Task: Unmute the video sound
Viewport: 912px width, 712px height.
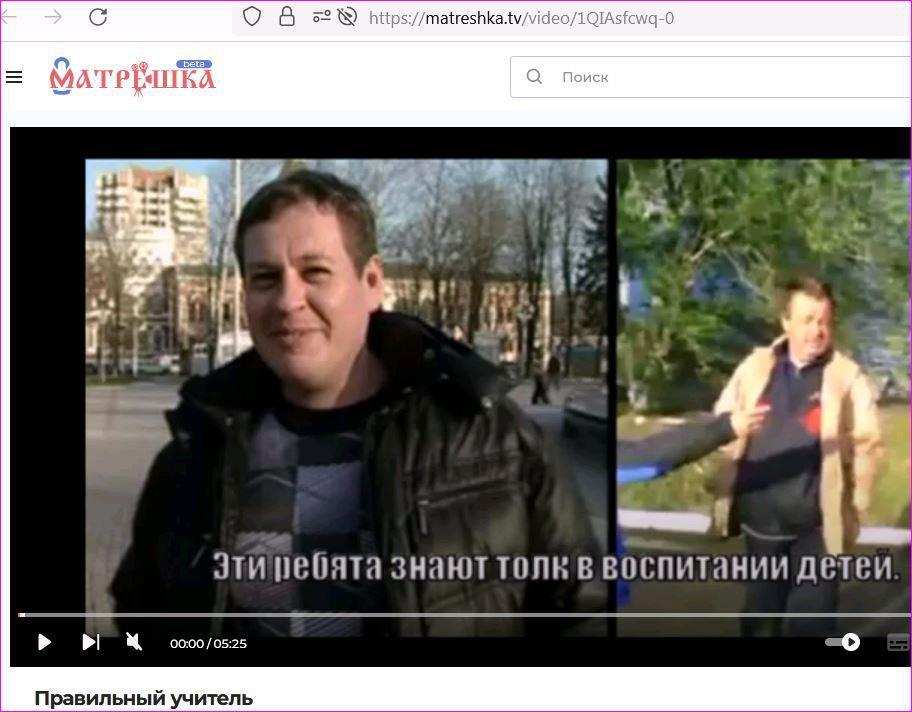Action: tap(134, 642)
